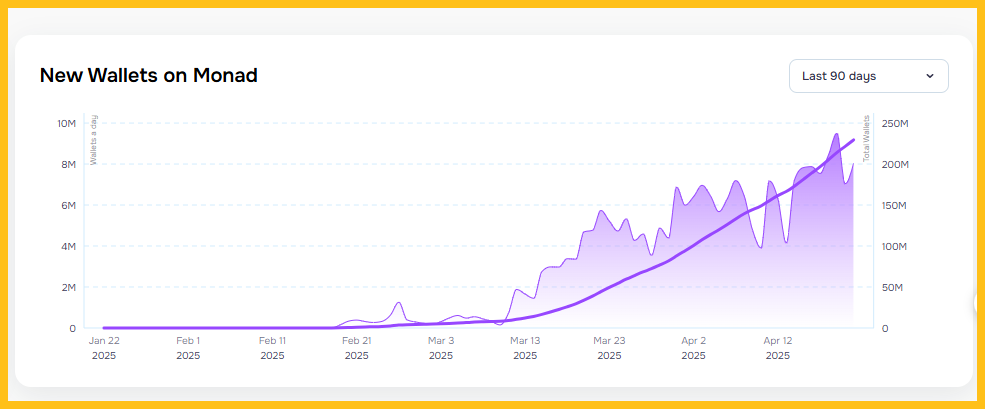This screenshot has width=985, height=409.
Task: Click the 2M left axis value
Action: click(x=68, y=287)
